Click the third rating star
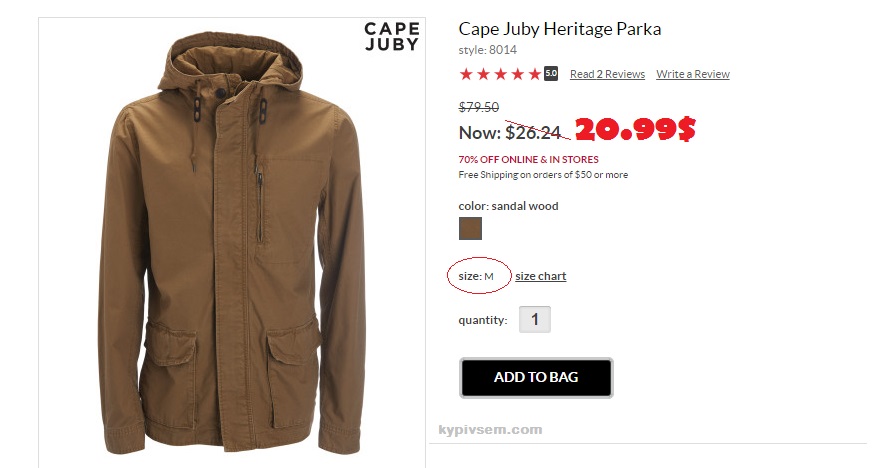 (501, 74)
